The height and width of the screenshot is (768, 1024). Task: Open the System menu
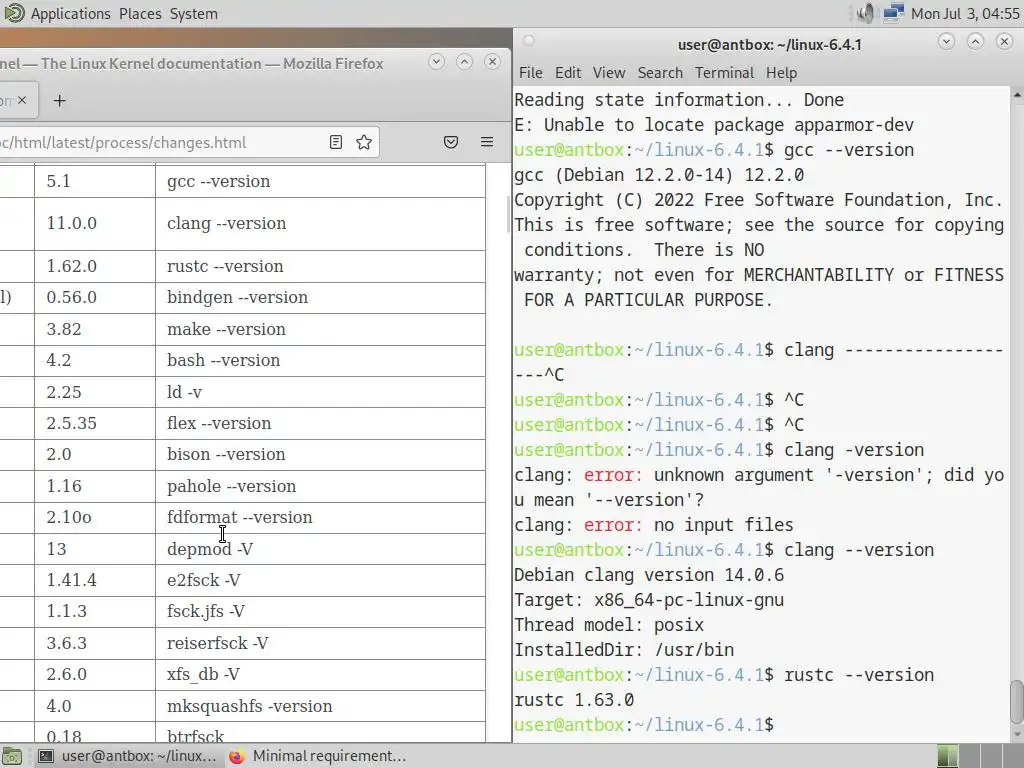coord(193,14)
